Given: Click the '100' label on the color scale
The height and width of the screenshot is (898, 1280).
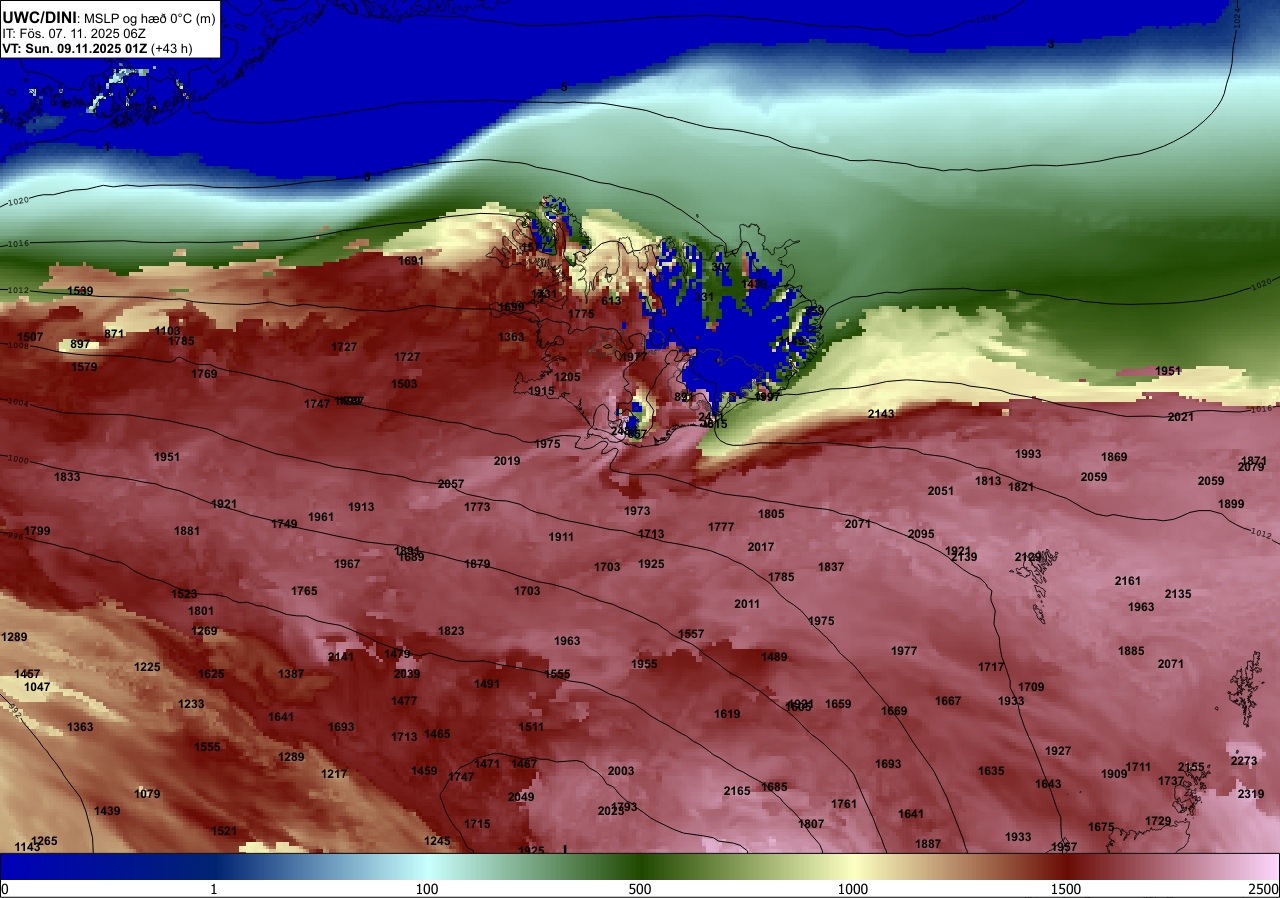Looking at the screenshot, I should tap(427, 889).
